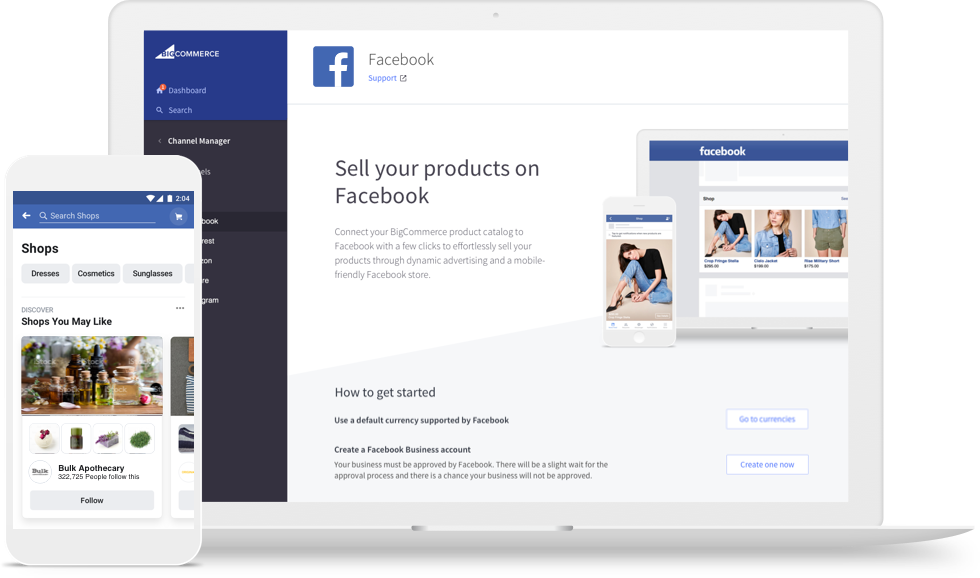
Task: Click 'Create a Facebook Business account' text
Action: (402, 449)
